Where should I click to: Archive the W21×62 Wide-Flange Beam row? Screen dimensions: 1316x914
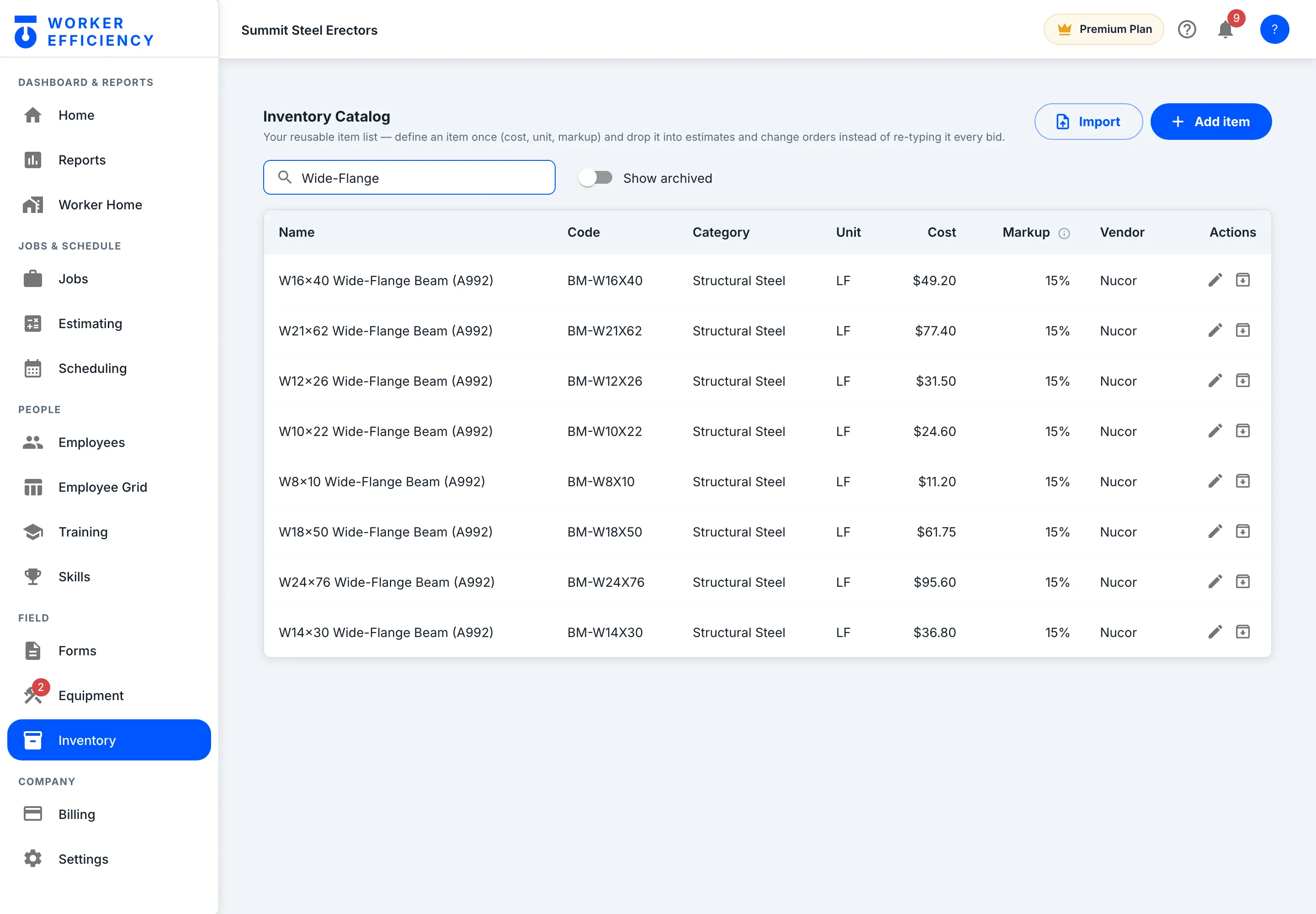[x=1243, y=330]
